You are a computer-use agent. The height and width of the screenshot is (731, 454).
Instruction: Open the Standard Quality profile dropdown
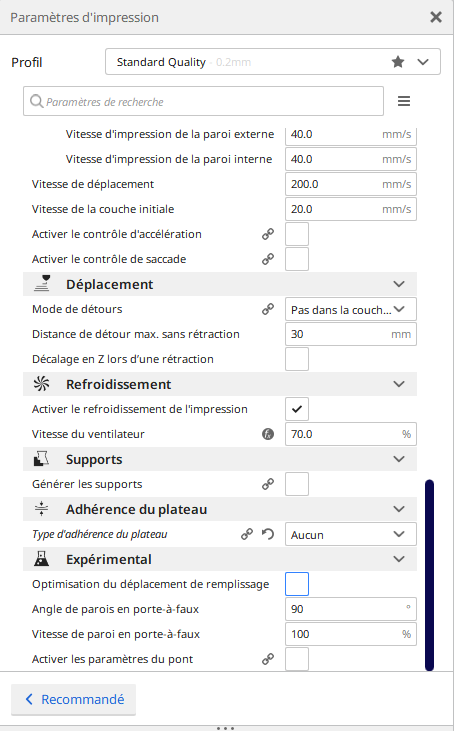[273, 62]
